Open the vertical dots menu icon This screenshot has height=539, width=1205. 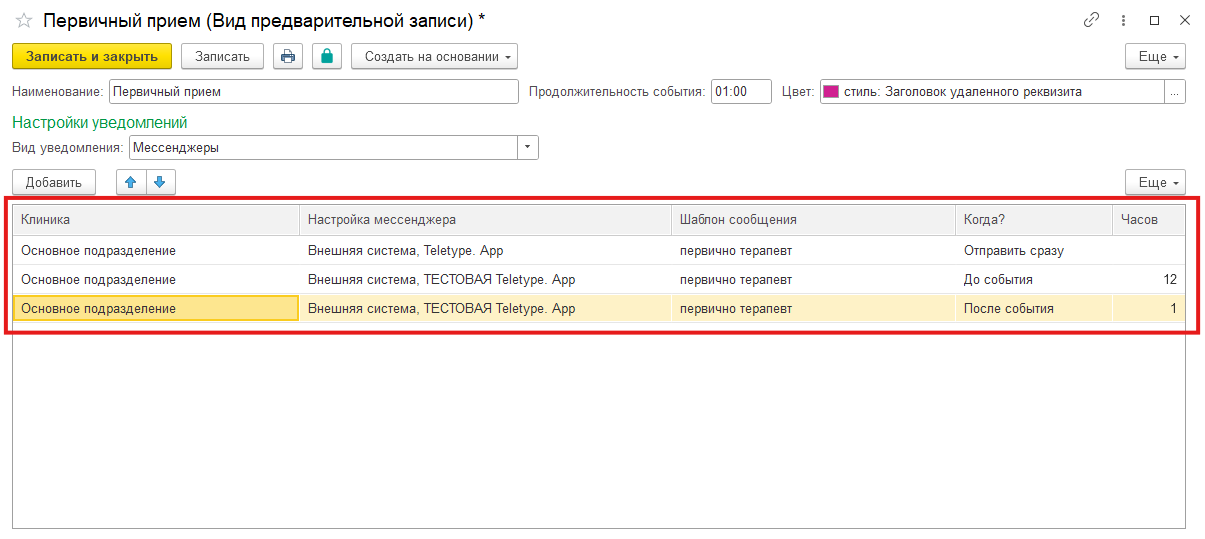point(1124,20)
